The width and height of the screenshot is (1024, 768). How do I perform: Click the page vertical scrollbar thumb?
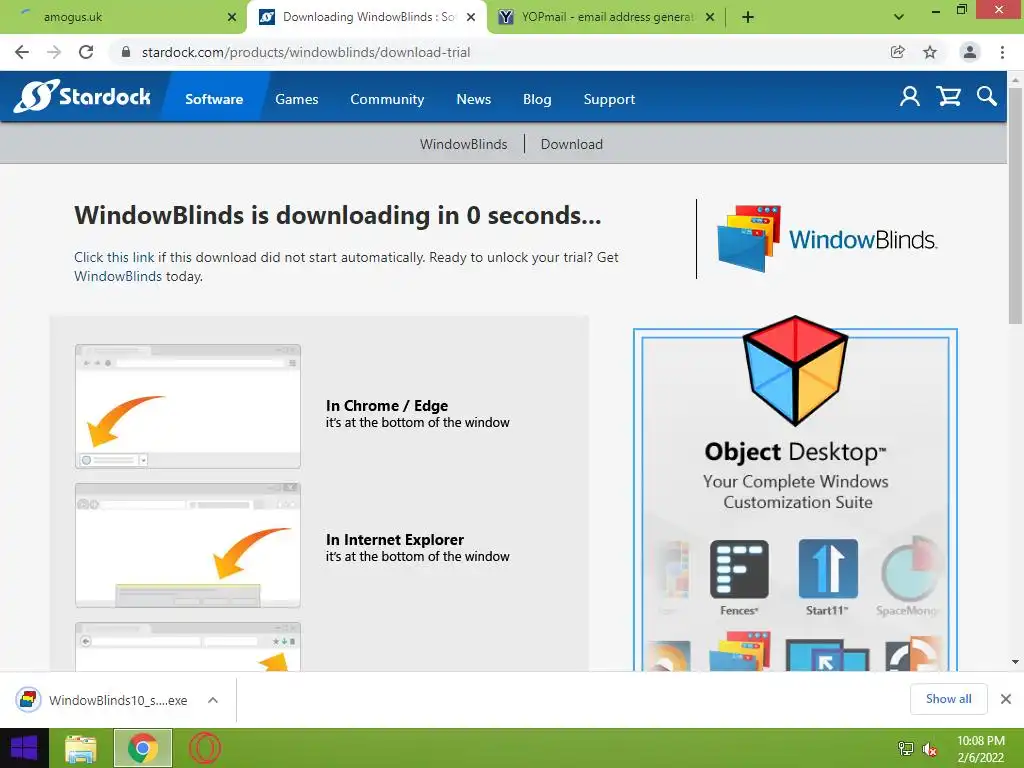(1015, 206)
